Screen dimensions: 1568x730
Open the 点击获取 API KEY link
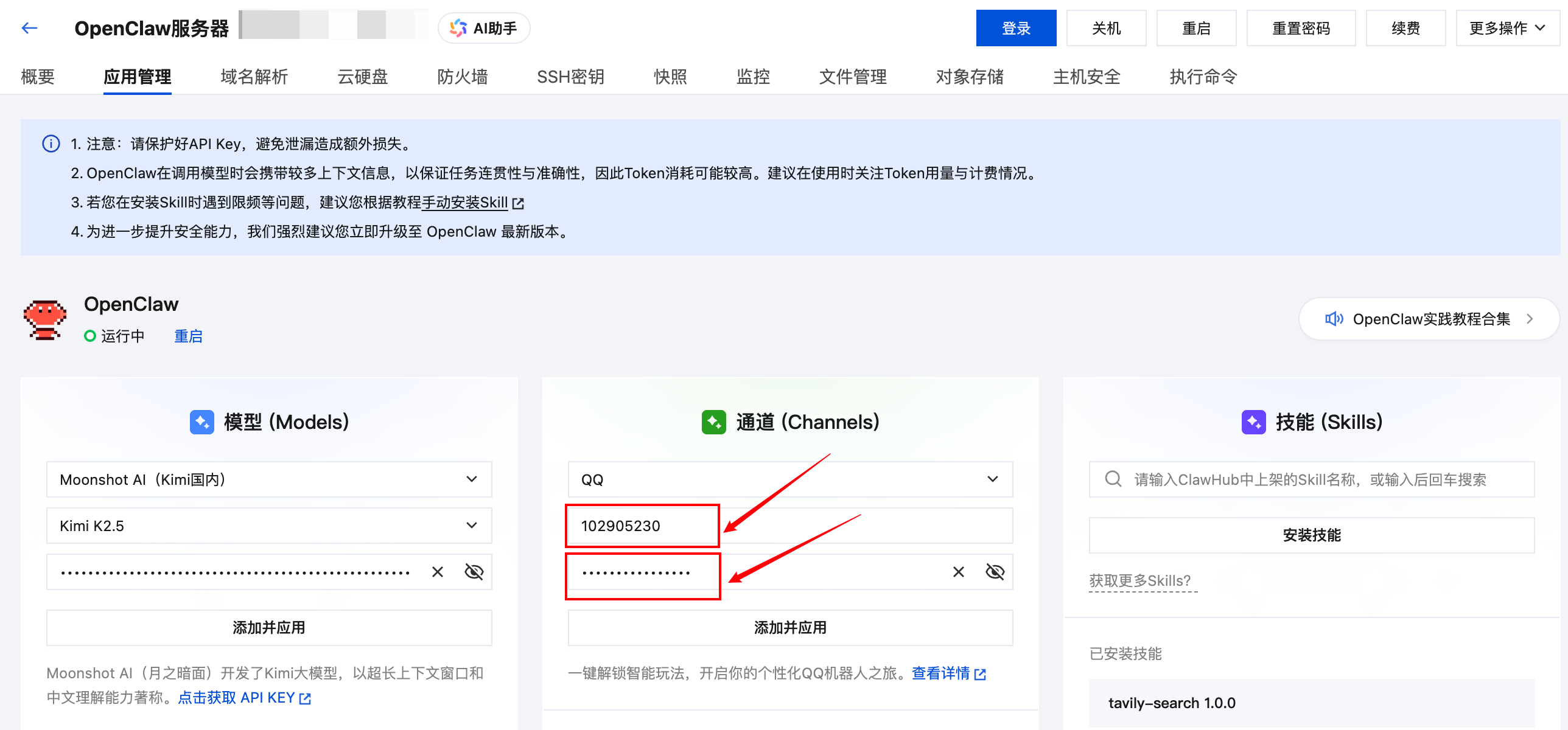[242, 697]
